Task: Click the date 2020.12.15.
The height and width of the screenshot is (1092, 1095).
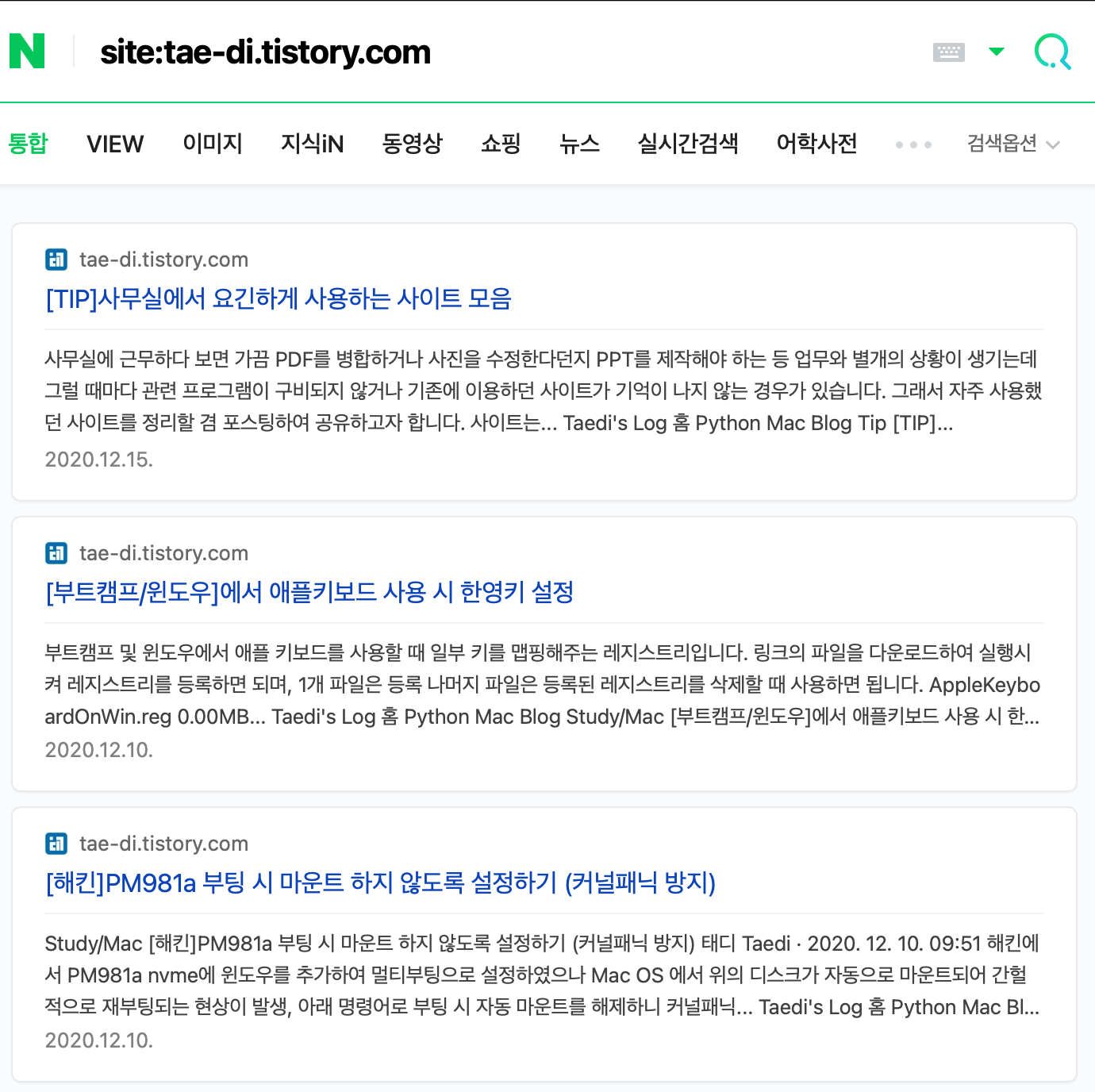Action: pyautogui.click(x=98, y=459)
